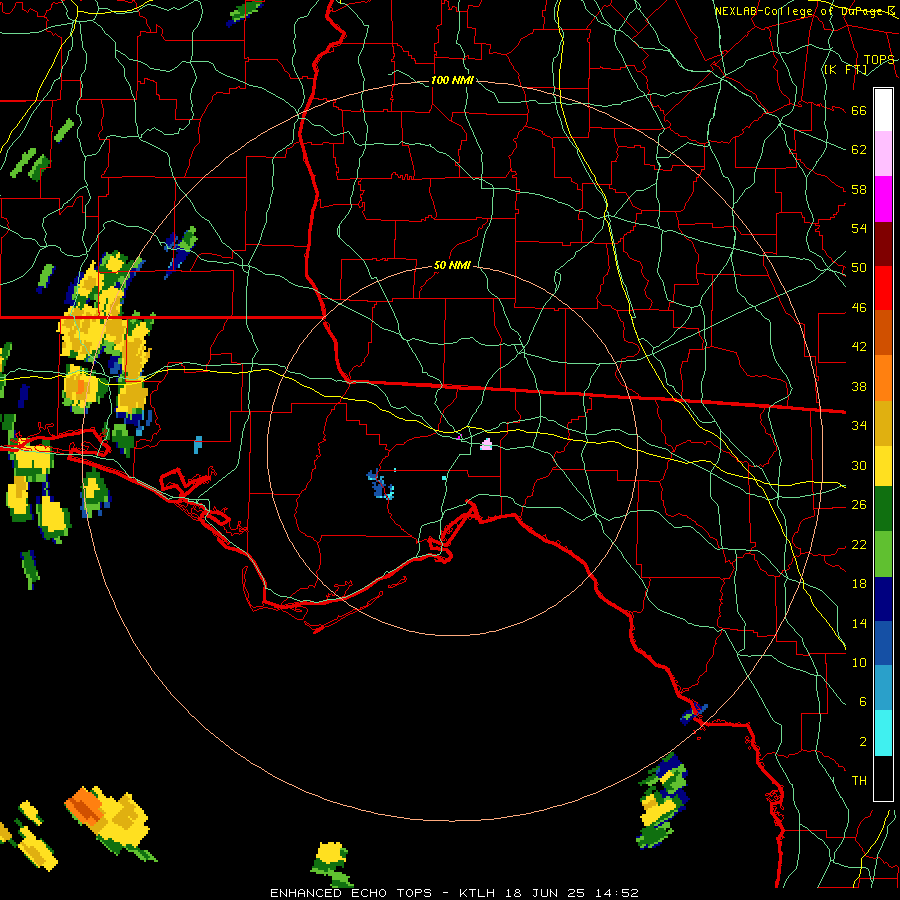Click the dark green legend swatch
The height and width of the screenshot is (900, 900).
point(883,510)
